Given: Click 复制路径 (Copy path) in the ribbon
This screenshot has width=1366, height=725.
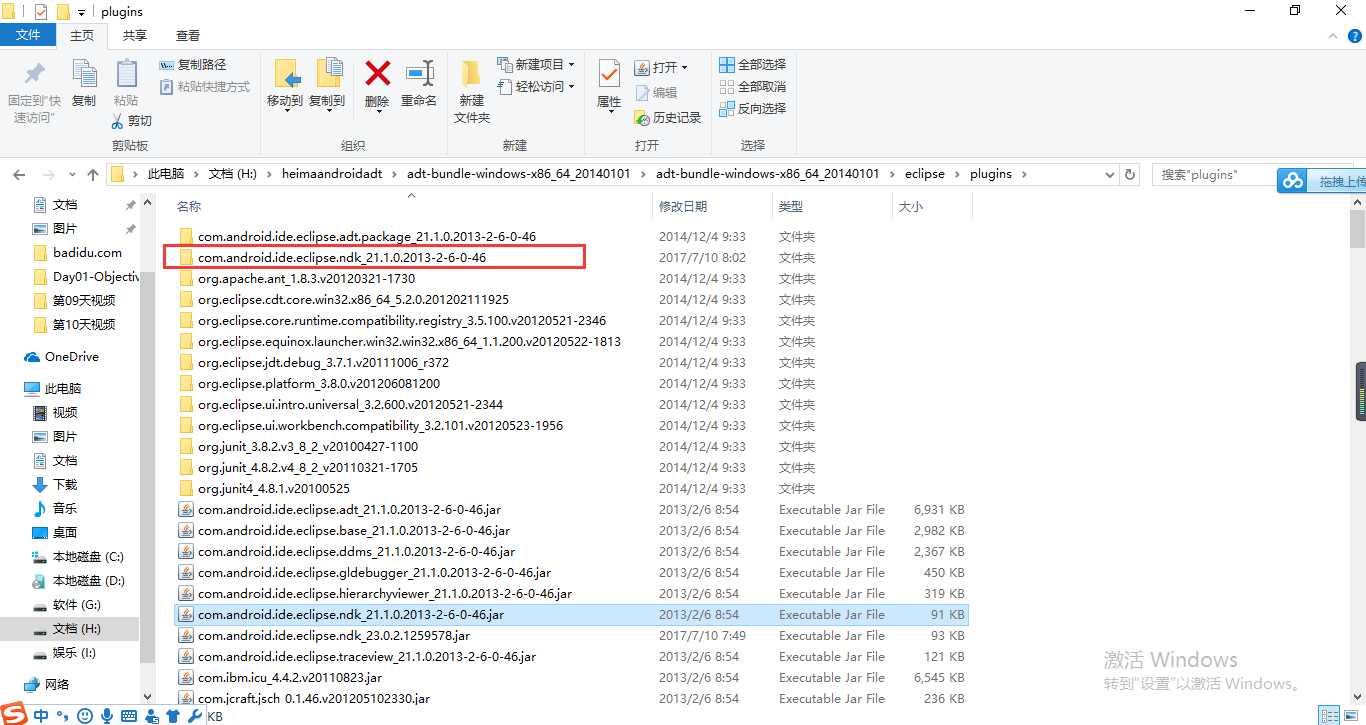Looking at the screenshot, I should (193, 65).
